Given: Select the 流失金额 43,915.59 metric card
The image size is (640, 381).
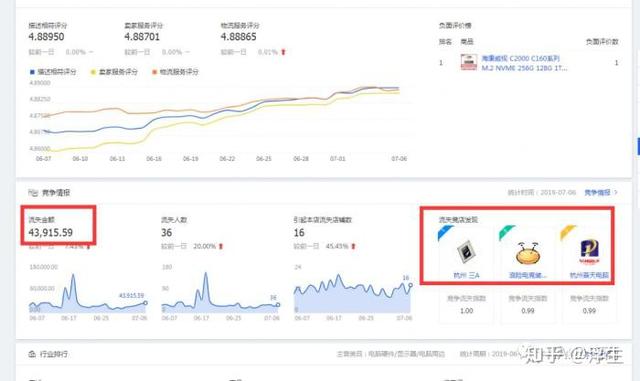Looking at the screenshot, I should tap(59, 226).
